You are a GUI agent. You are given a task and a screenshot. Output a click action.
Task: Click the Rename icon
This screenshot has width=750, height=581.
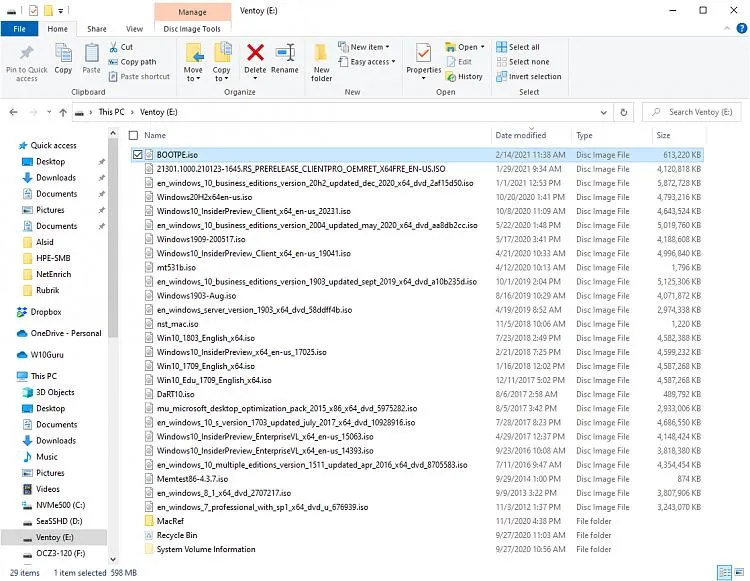[x=285, y=53]
